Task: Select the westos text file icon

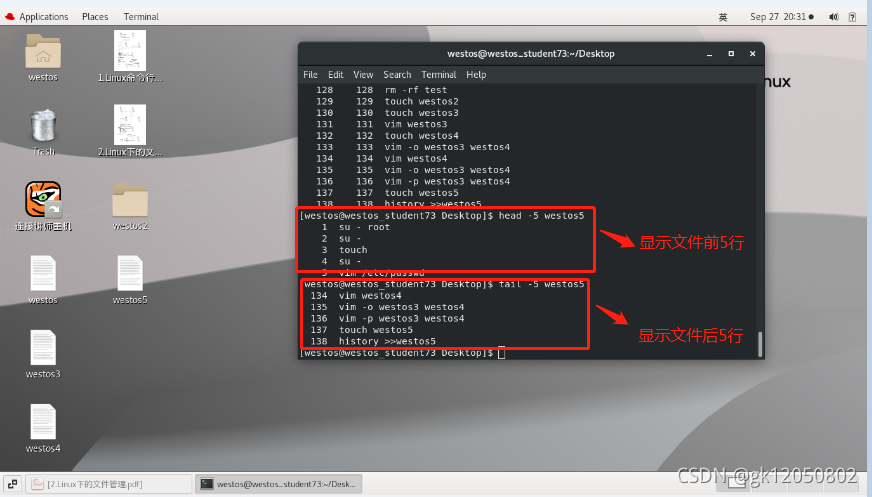Action: point(43,273)
